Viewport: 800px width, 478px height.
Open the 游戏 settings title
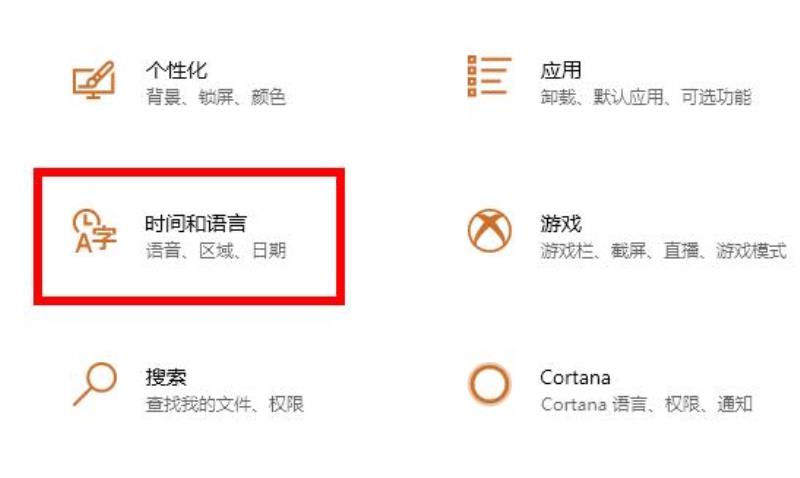(x=561, y=223)
